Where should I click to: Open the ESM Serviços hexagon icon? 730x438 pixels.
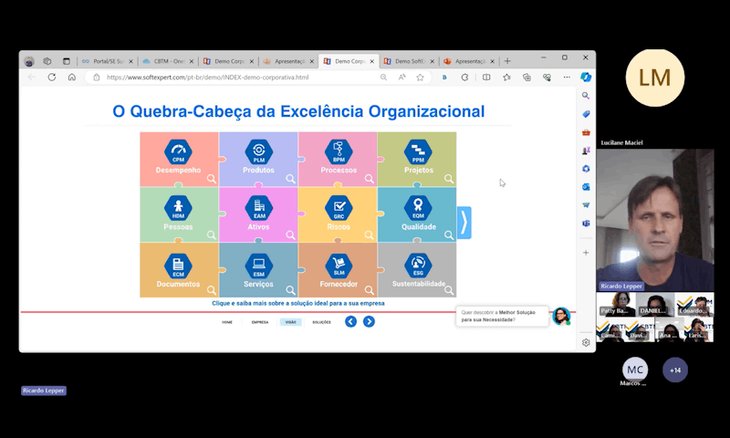(x=259, y=265)
